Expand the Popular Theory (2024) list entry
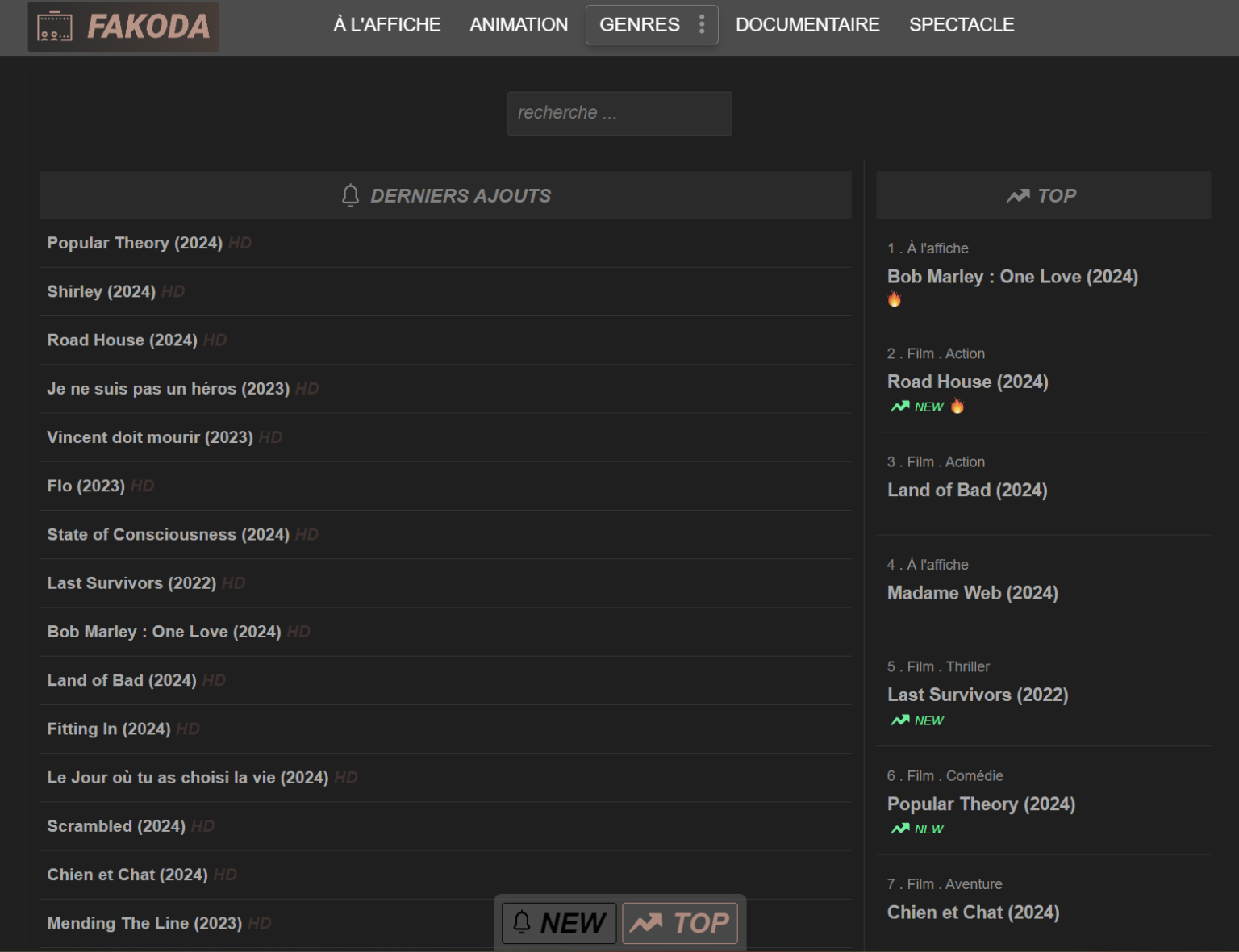 pyautogui.click(x=135, y=243)
